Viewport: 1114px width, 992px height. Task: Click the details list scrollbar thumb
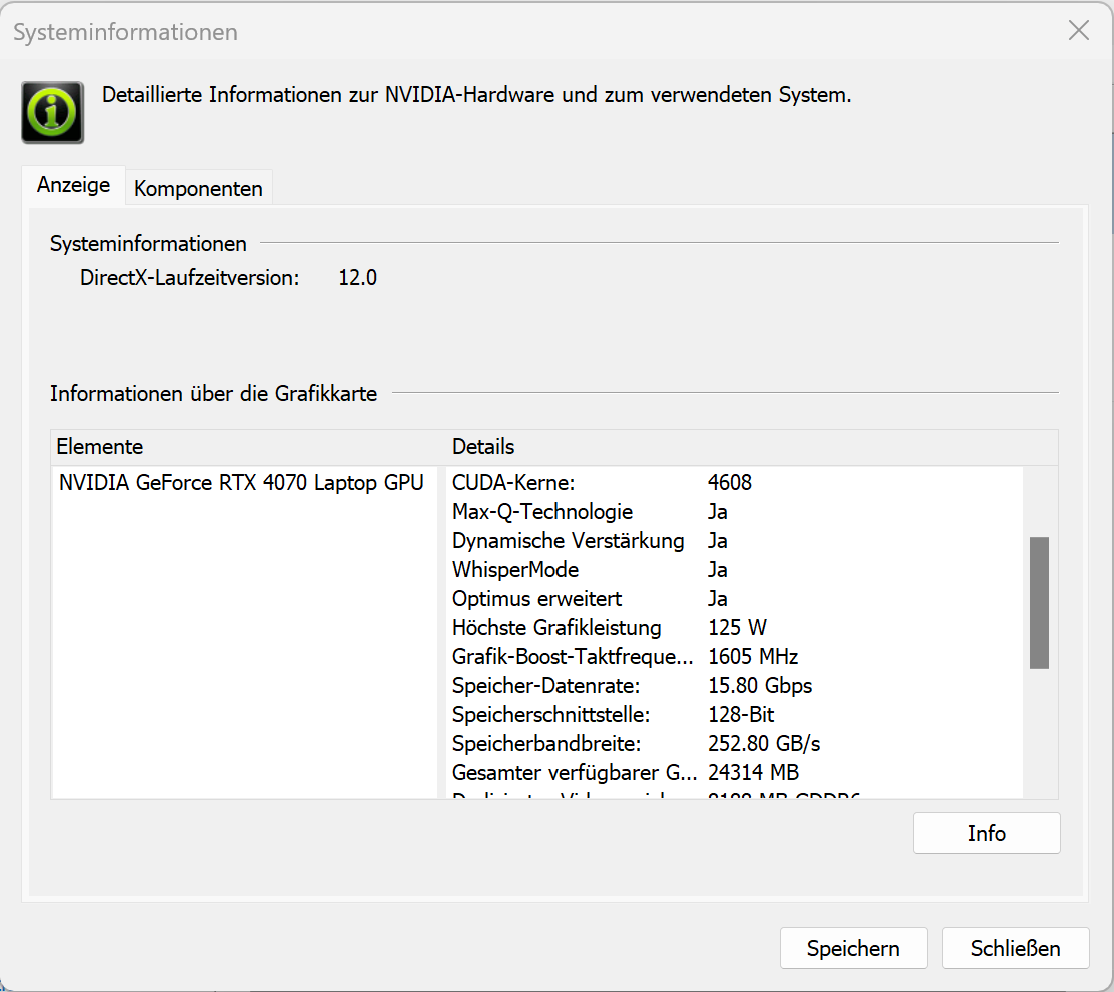pyautogui.click(x=1039, y=602)
